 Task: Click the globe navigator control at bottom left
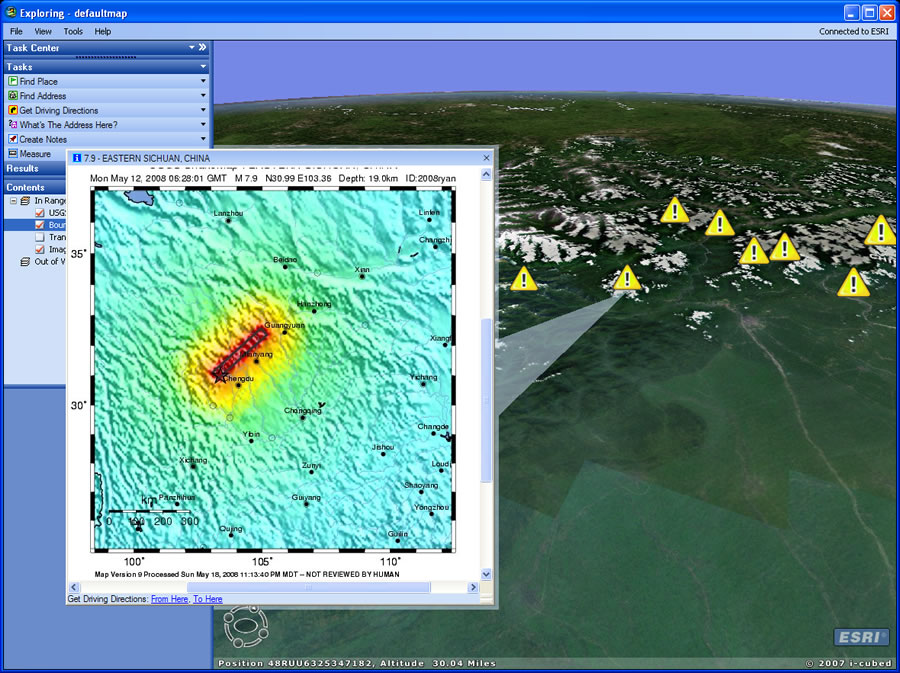point(246,626)
